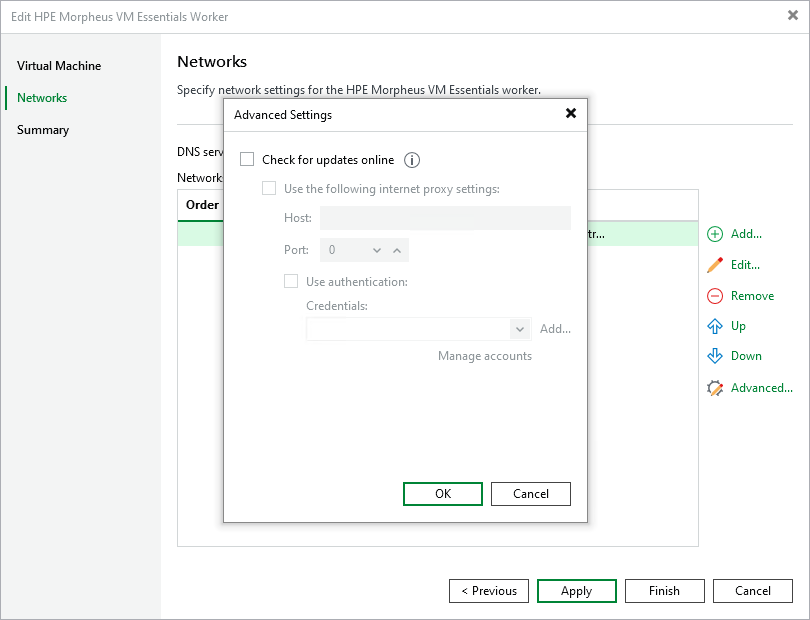Image resolution: width=810 pixels, height=620 pixels.
Task: Go to the Summary step
Action: click(42, 129)
